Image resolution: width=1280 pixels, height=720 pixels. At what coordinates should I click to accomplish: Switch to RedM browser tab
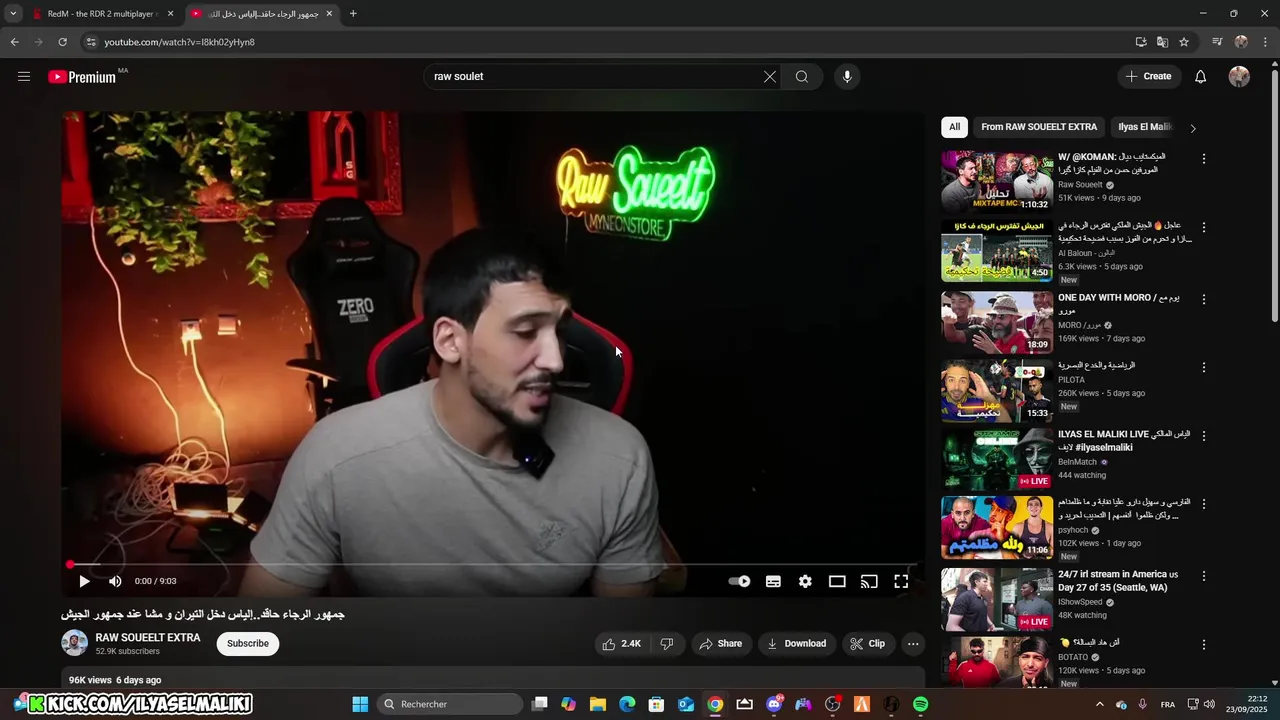(x=102, y=14)
